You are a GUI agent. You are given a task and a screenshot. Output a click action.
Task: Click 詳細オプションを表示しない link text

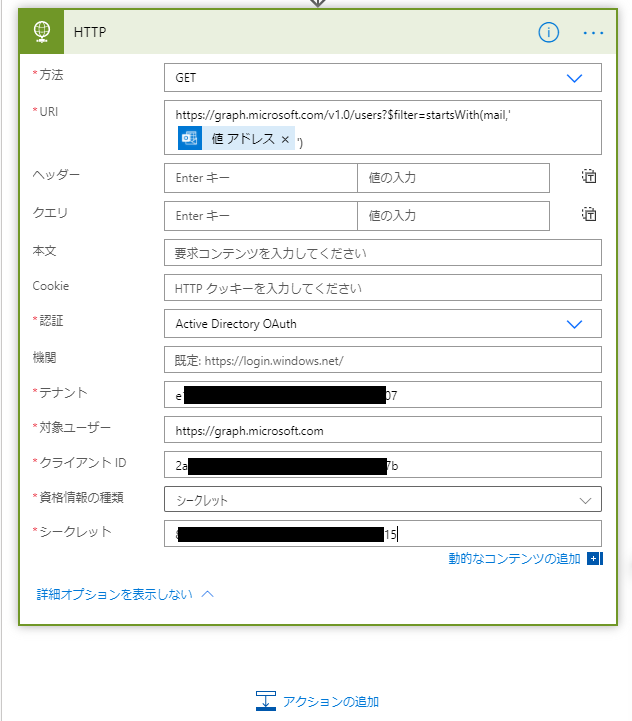point(115,594)
